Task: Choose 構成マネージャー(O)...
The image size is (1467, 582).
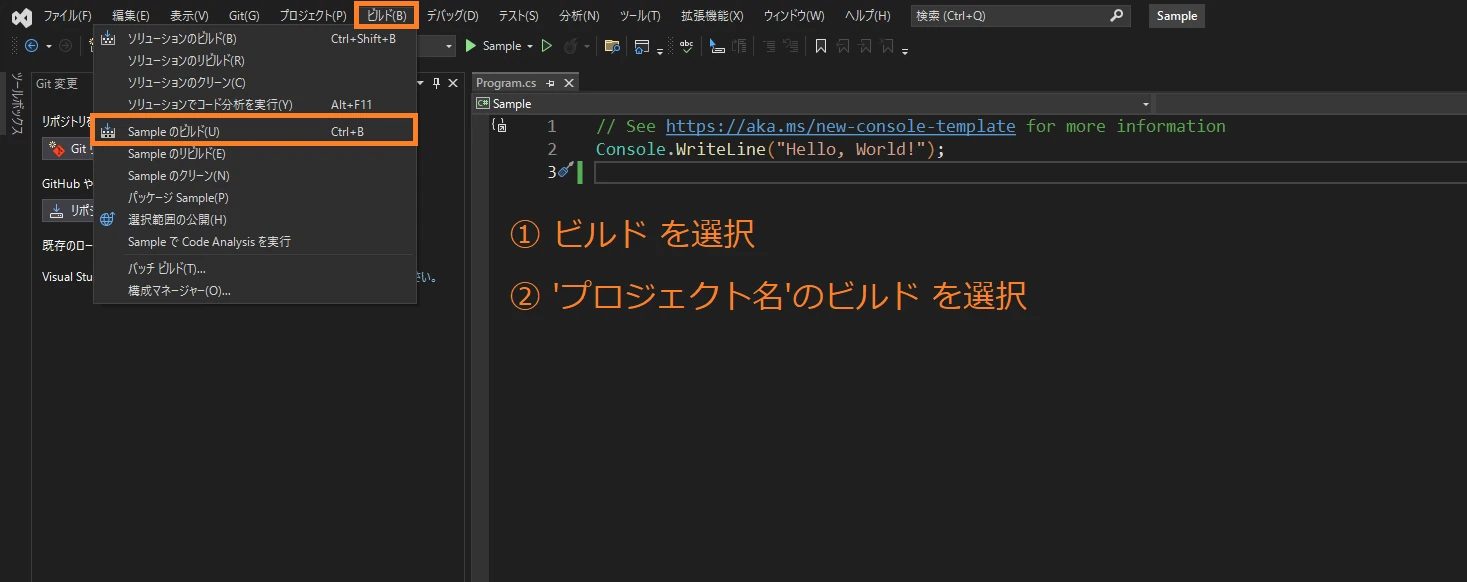Action: pyautogui.click(x=255, y=291)
